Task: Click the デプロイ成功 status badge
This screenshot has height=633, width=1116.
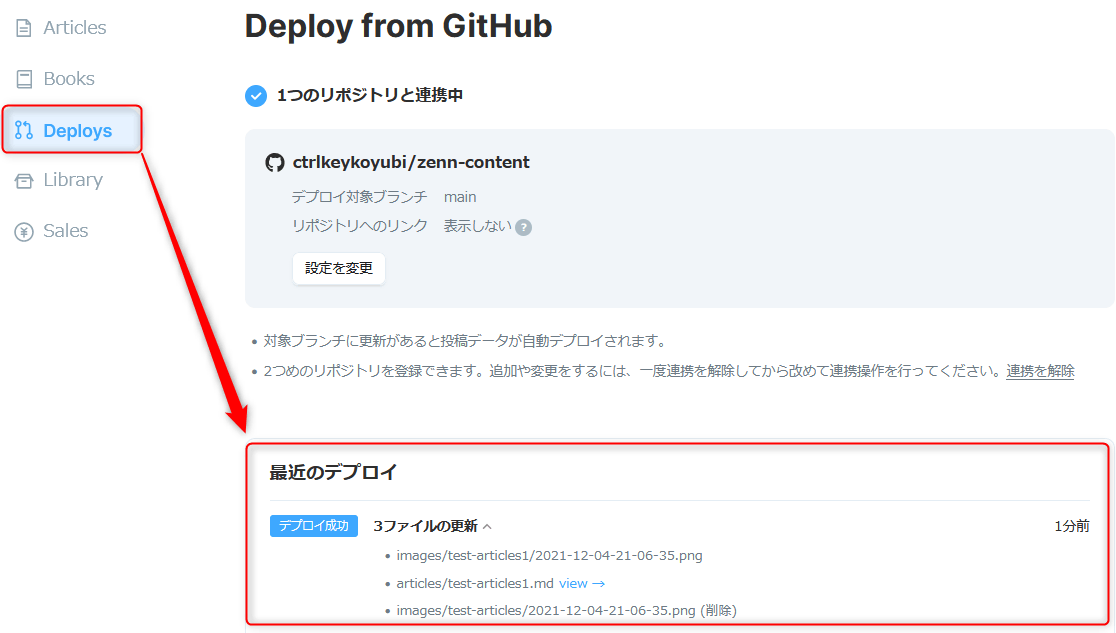Action: (314, 525)
